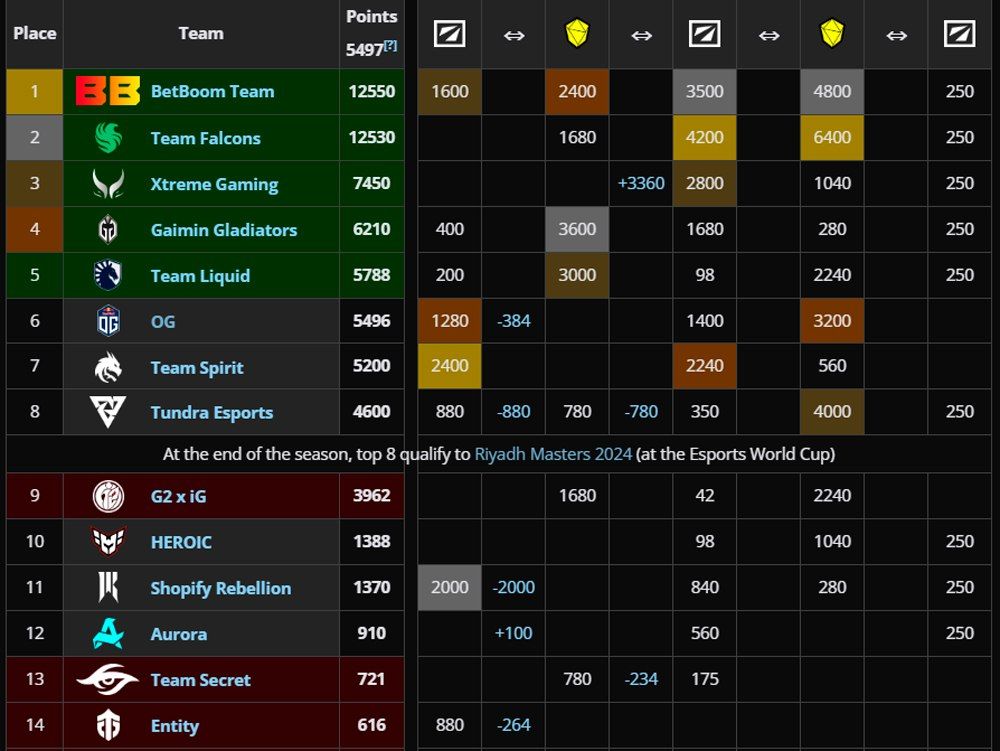
Task: Open the Riyadh Masters 2024 link
Action: tap(553, 454)
